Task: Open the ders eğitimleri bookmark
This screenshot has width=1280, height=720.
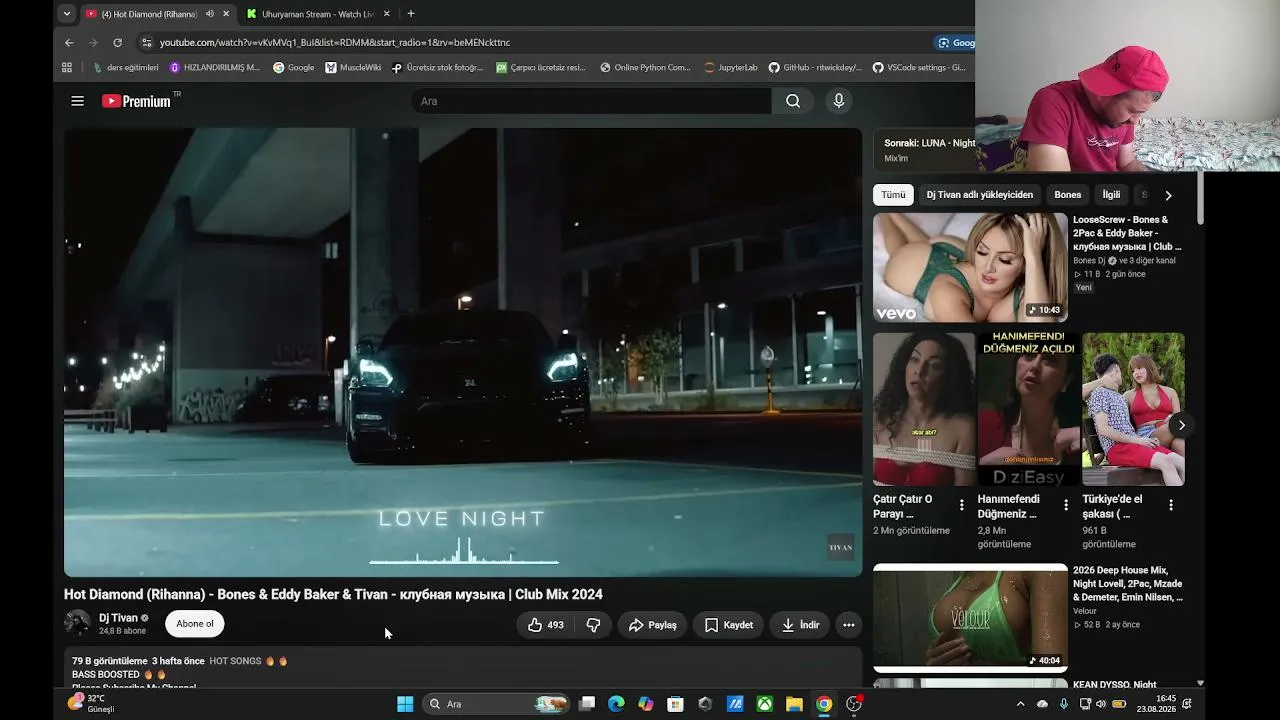Action: tap(126, 68)
